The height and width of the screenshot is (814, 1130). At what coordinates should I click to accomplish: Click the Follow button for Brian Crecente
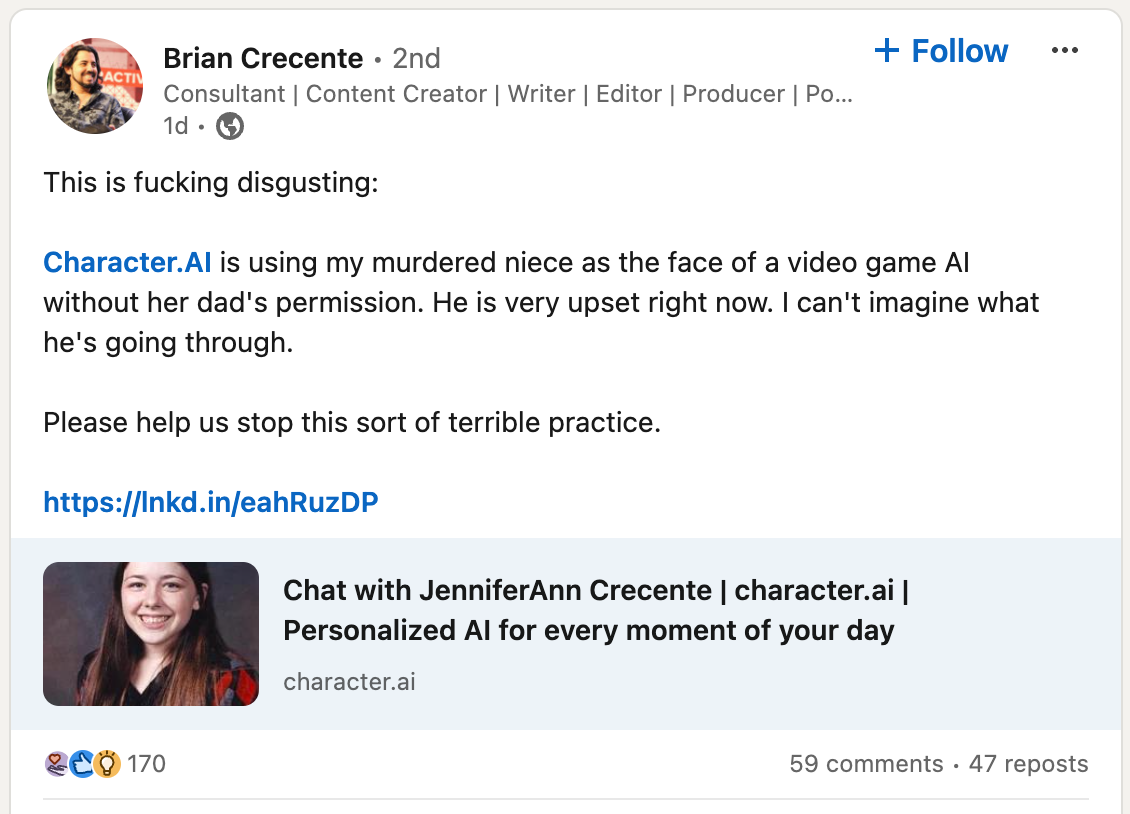[x=959, y=51]
